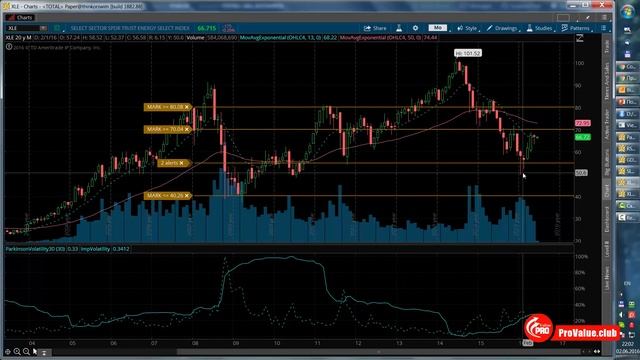The width and height of the screenshot is (640, 360).
Task: Open the Active Trader side tab
Action: (x=607, y=124)
